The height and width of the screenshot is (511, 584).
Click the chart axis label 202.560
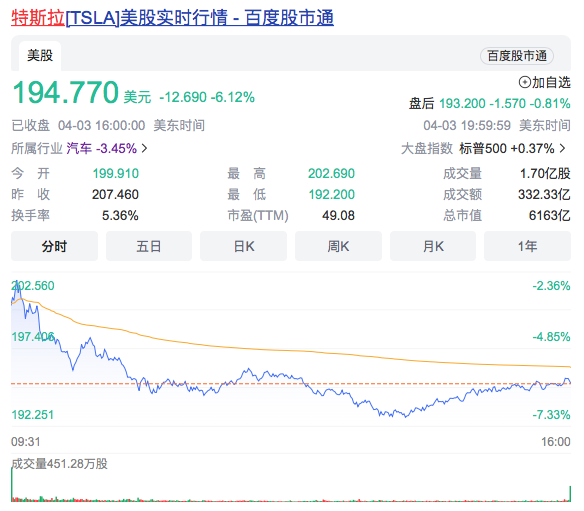coord(33,286)
